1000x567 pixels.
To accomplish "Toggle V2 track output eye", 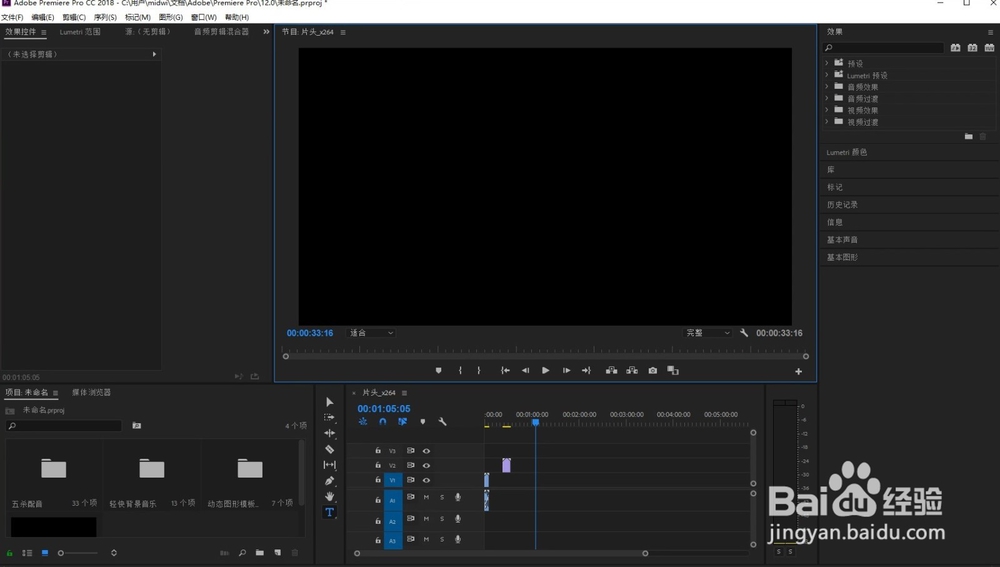I will (426, 466).
